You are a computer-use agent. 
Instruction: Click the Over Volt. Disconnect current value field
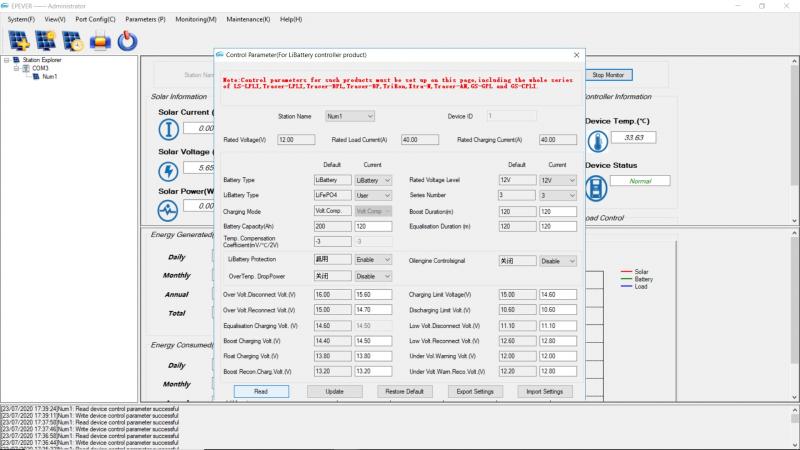tap(372, 295)
